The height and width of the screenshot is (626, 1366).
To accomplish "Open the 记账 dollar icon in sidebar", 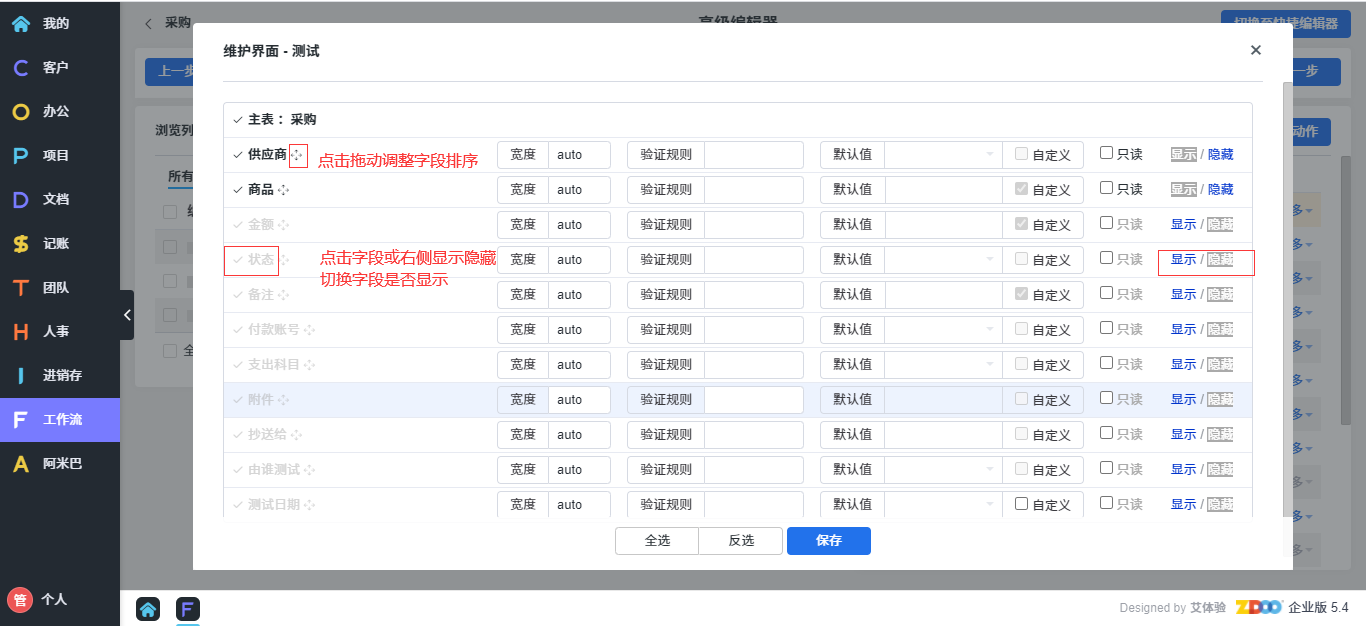I will (x=21, y=243).
